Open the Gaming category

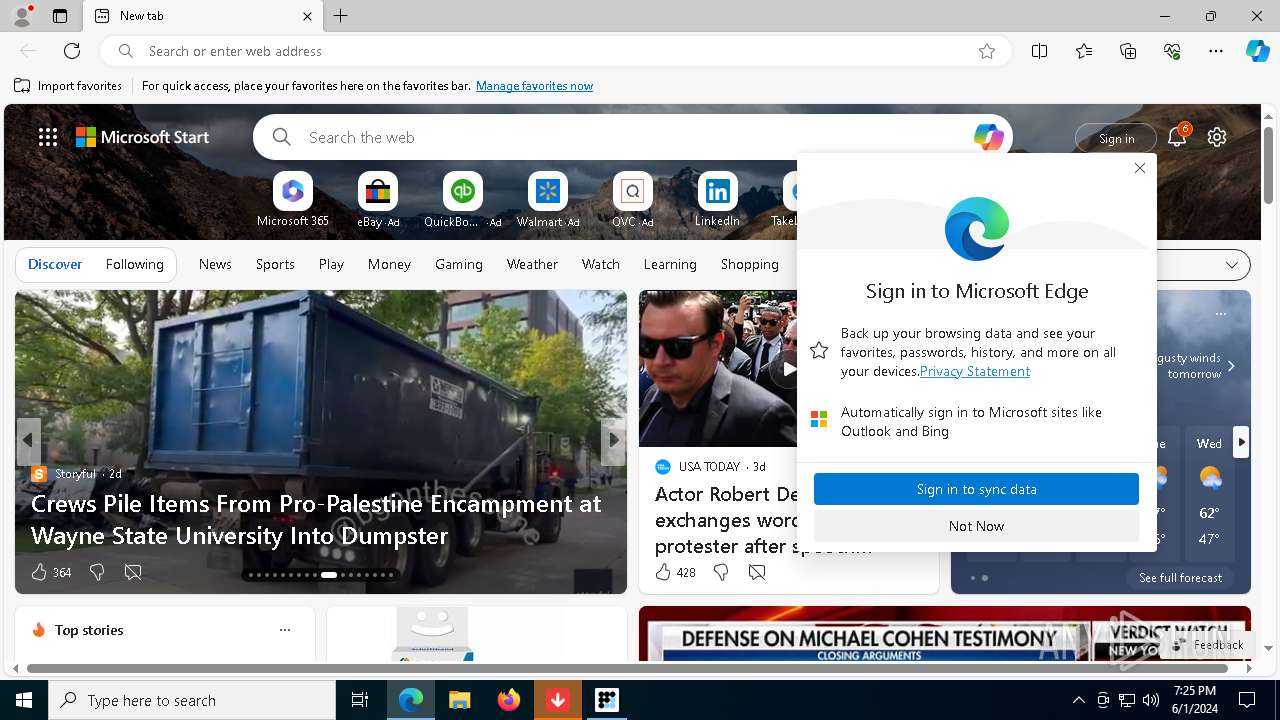[459, 264]
